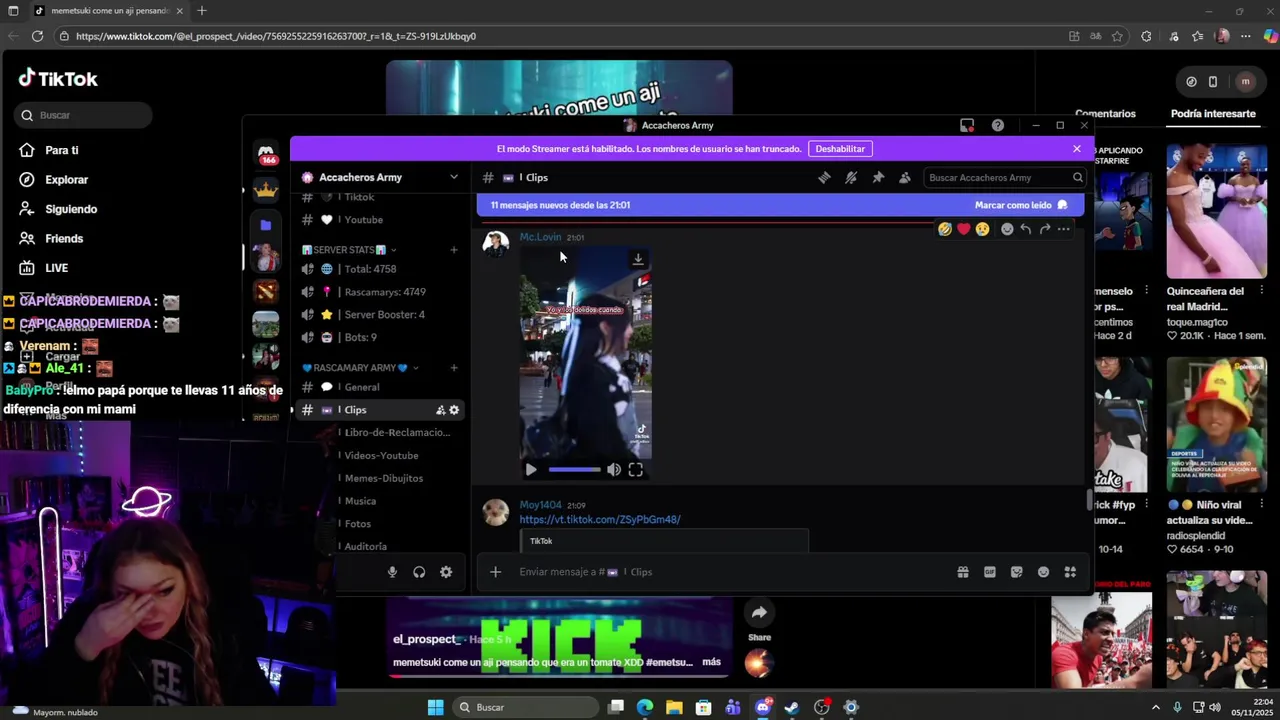
Task: Open Steam from Windows taskbar
Action: tap(791, 707)
